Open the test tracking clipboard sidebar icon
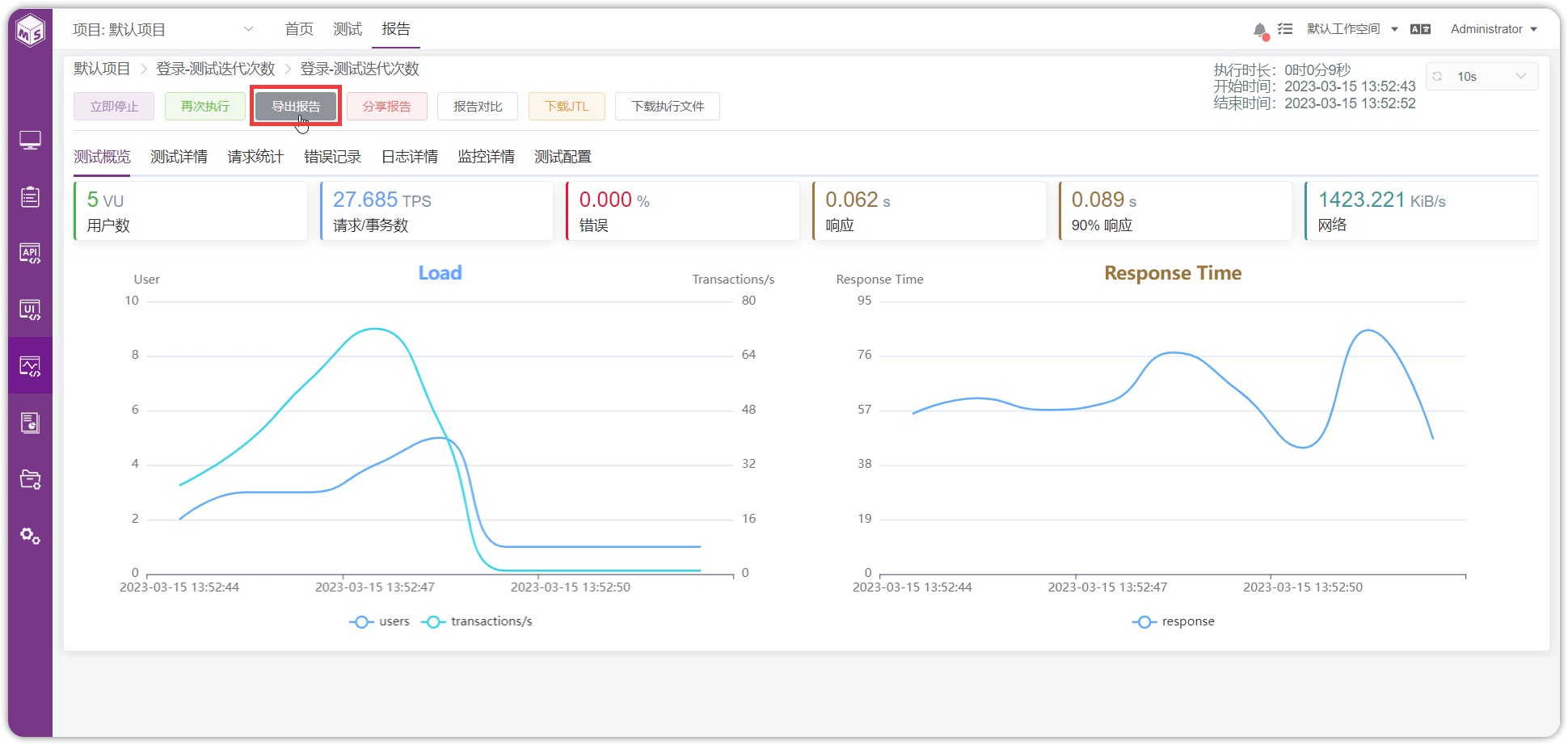 (31, 196)
